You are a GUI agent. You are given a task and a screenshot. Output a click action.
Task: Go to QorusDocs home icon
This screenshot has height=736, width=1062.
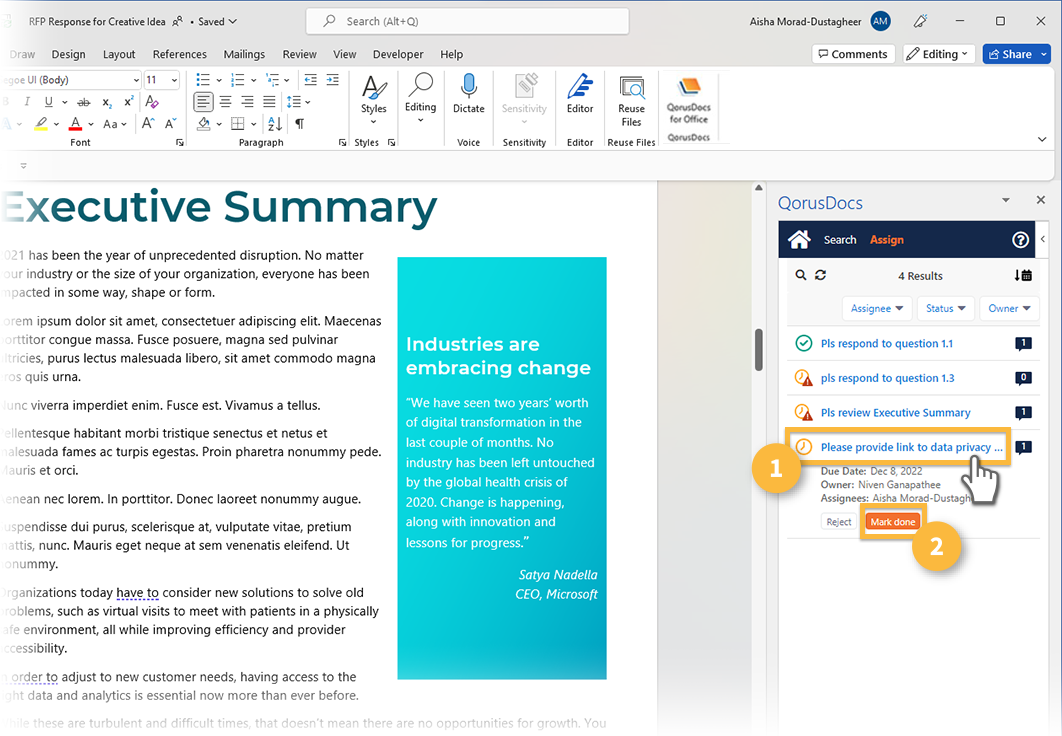(x=799, y=239)
